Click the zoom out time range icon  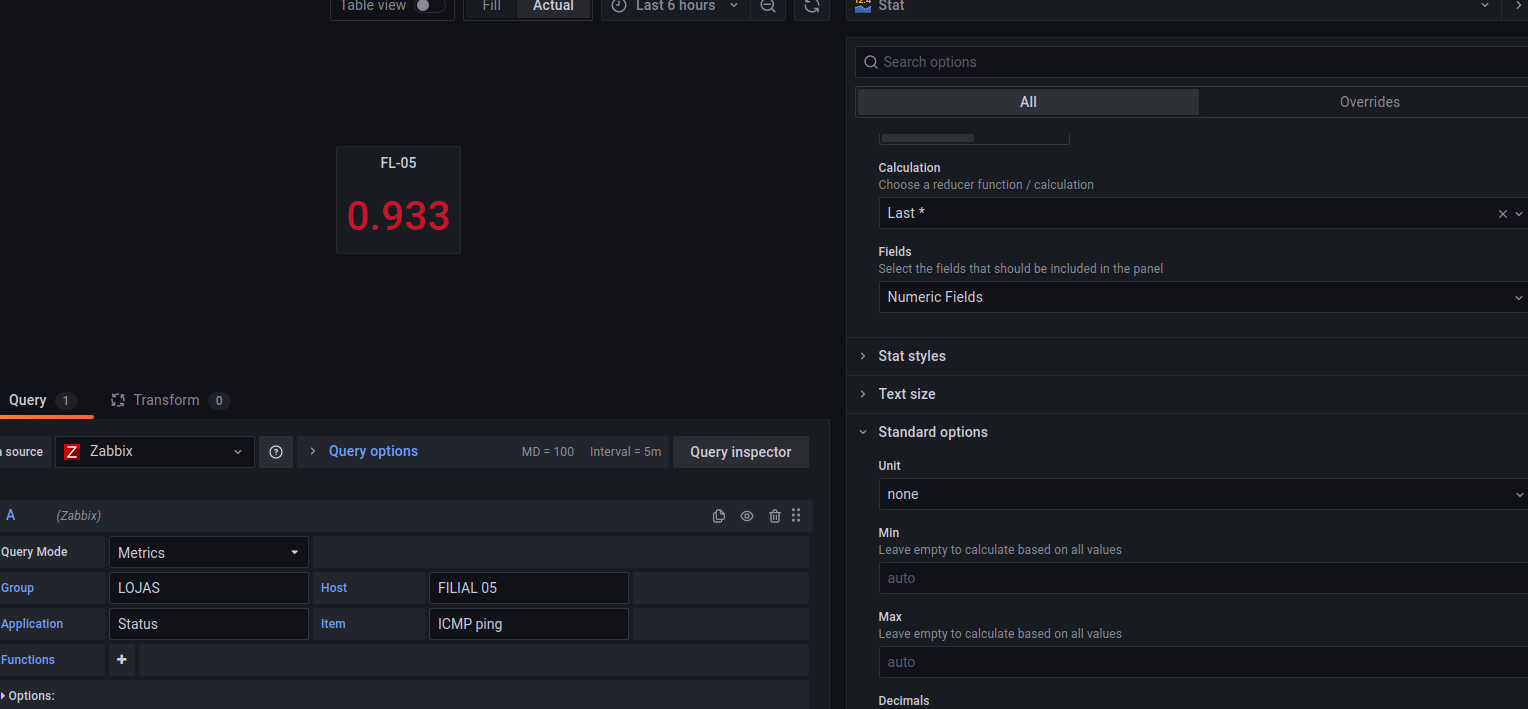[x=767, y=6]
